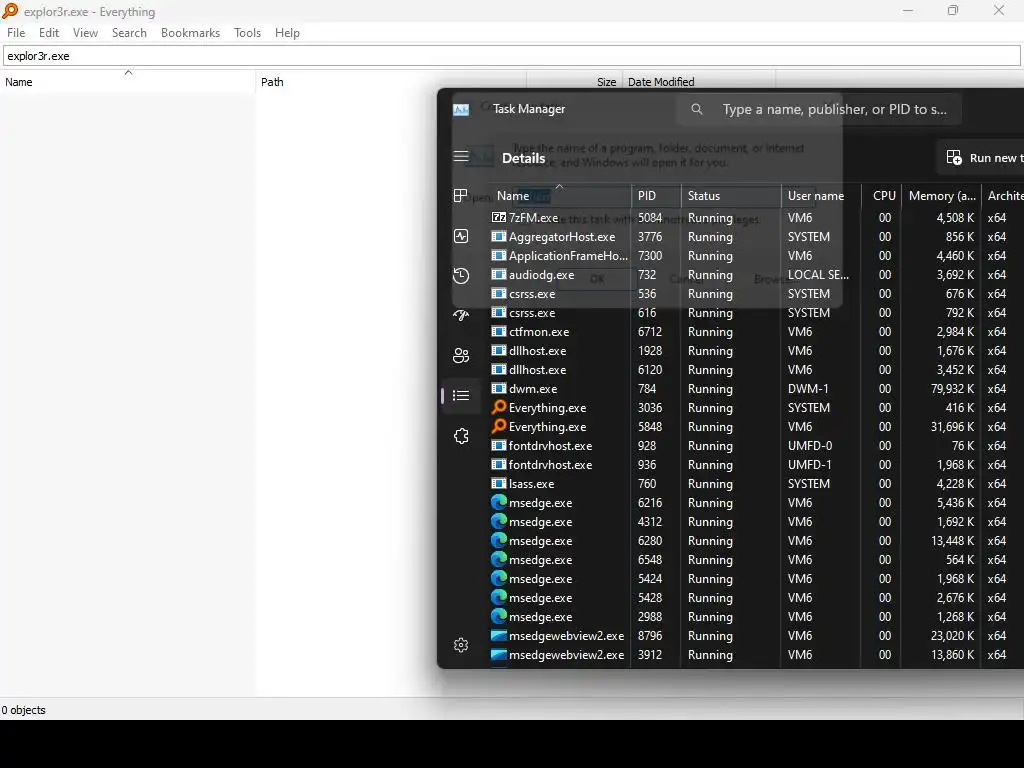This screenshot has width=1024, height=768.
Task: Click the 0 objects status bar text
Action: click(x=24, y=710)
